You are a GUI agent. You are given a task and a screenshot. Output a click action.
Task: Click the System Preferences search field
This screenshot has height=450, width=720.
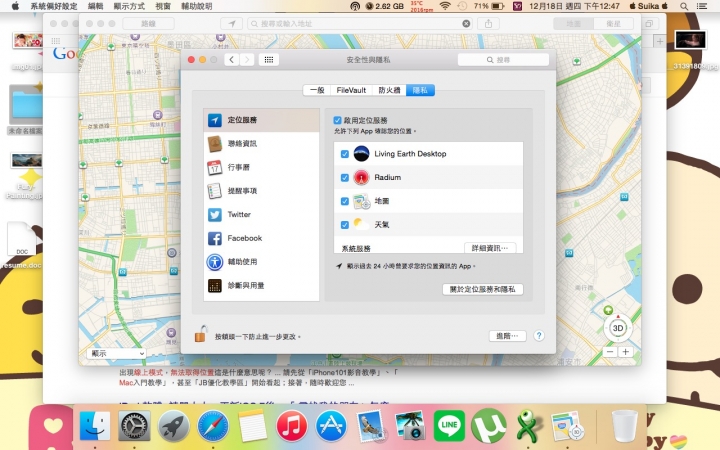click(x=503, y=60)
